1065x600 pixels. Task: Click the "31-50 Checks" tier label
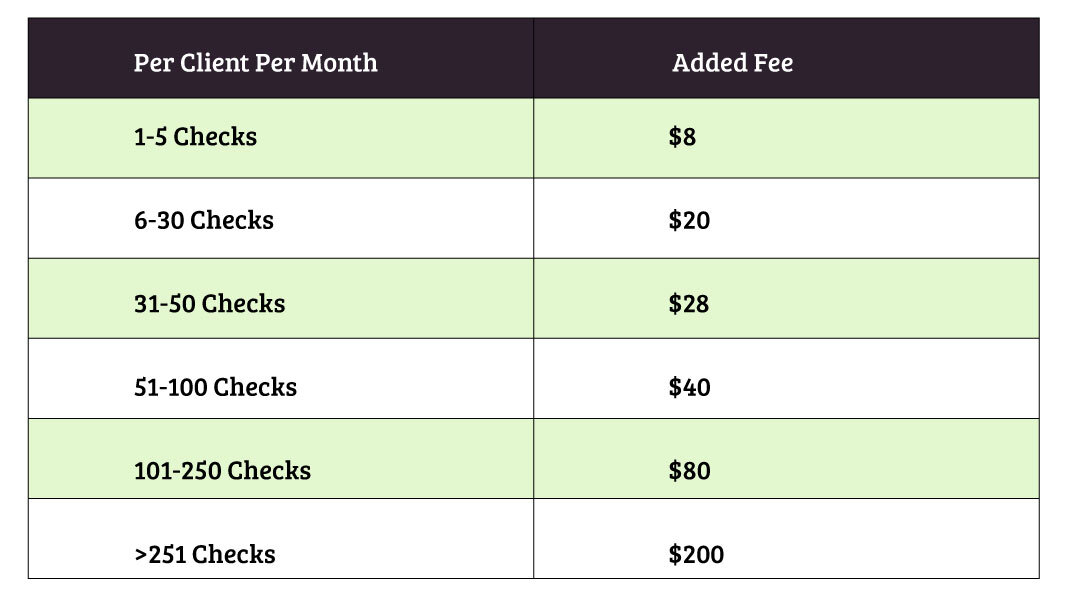[209, 303]
